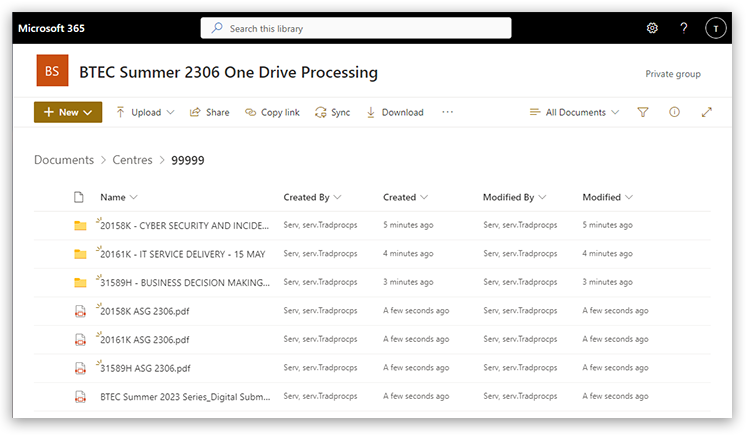Open the New dropdown button
The width and height of the screenshot is (750, 436).
coord(68,112)
